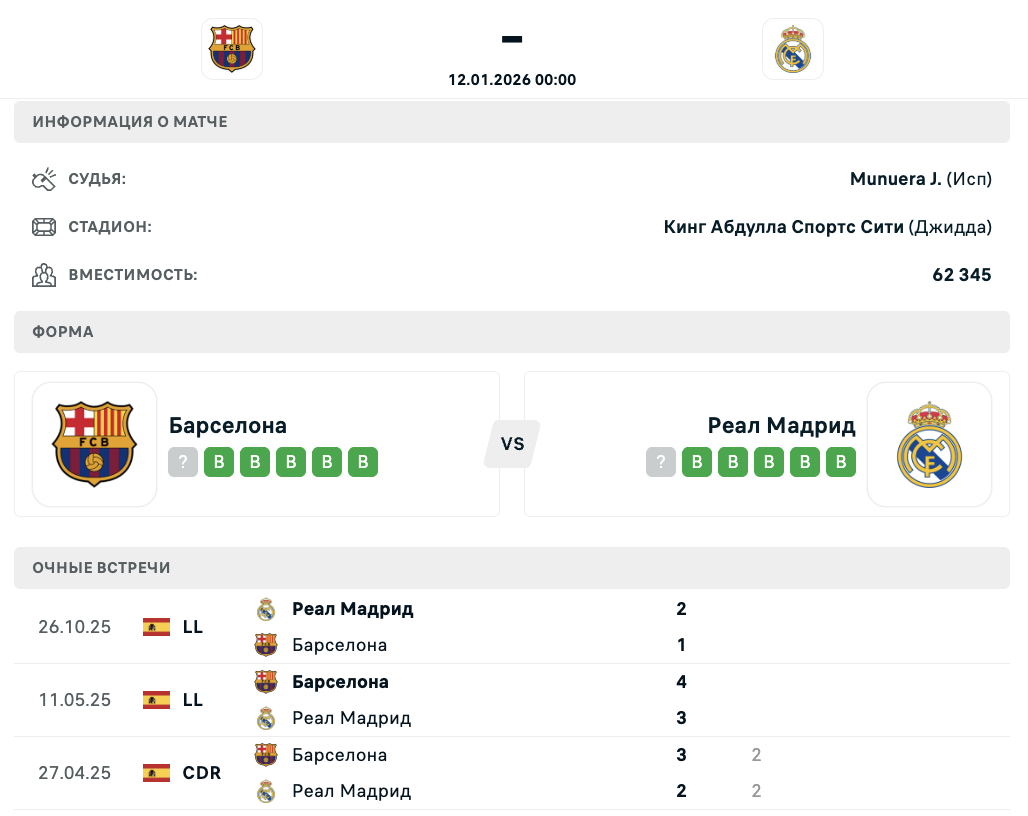This screenshot has height=816, width=1028.
Task: Click Barcelona's grey question mark form badge
Action: [183, 462]
